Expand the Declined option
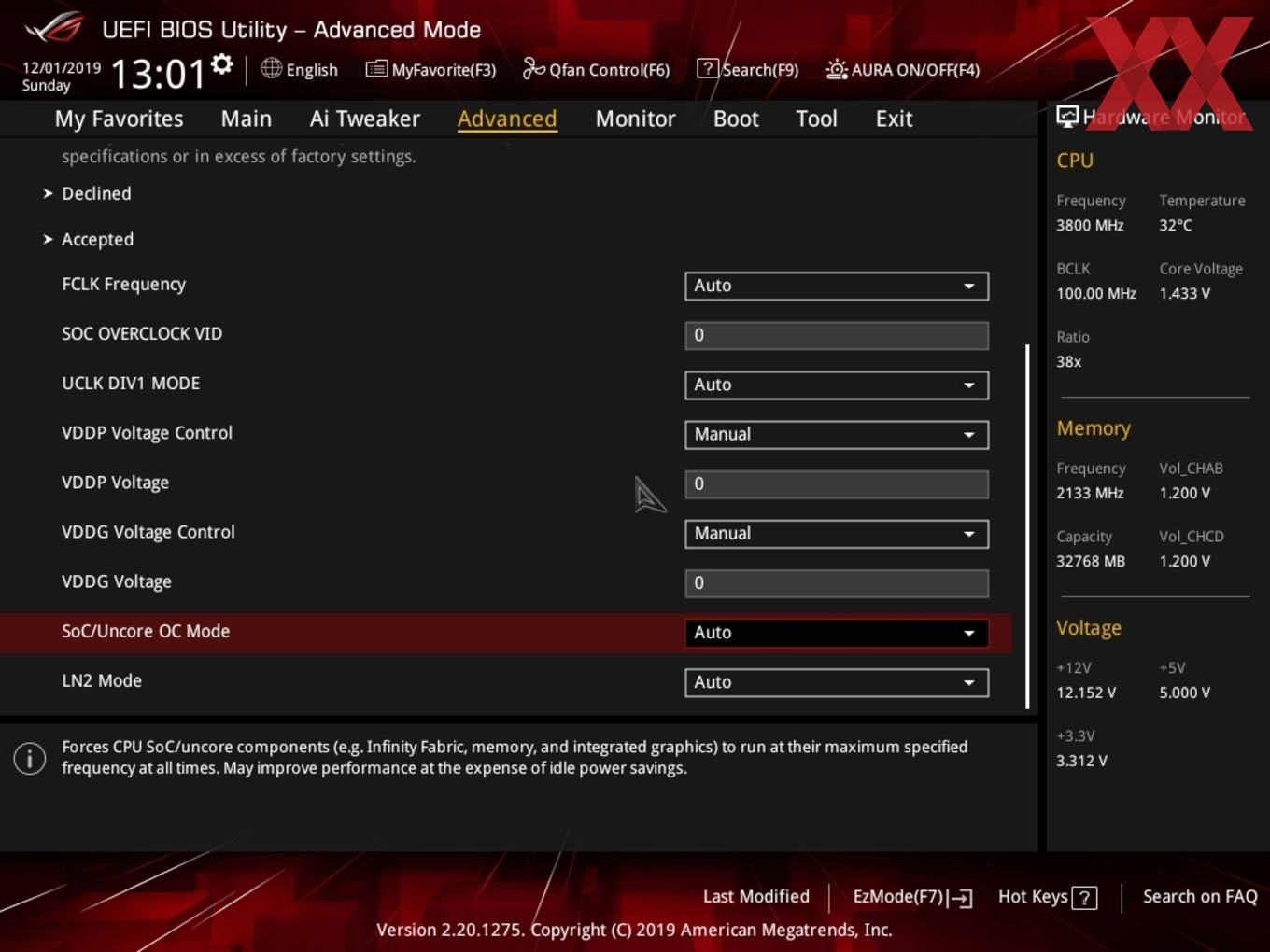Viewport: 1270px width, 952px height. (96, 193)
